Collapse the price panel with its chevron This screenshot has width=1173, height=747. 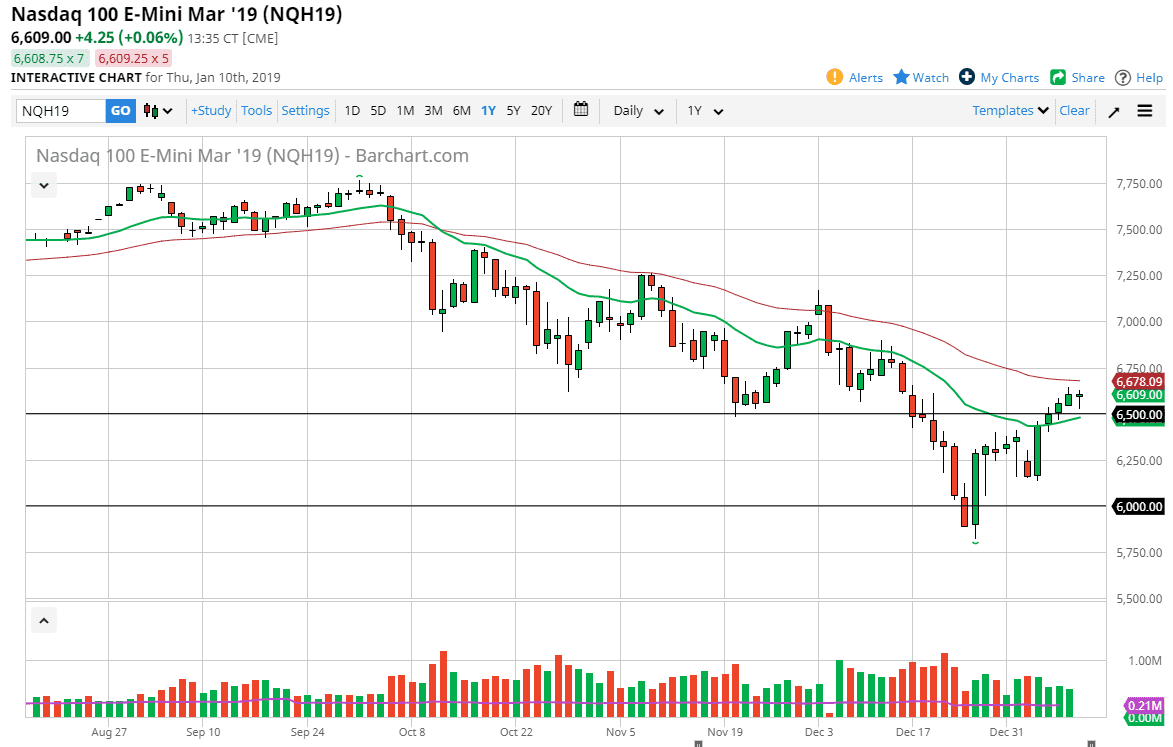(x=43, y=185)
